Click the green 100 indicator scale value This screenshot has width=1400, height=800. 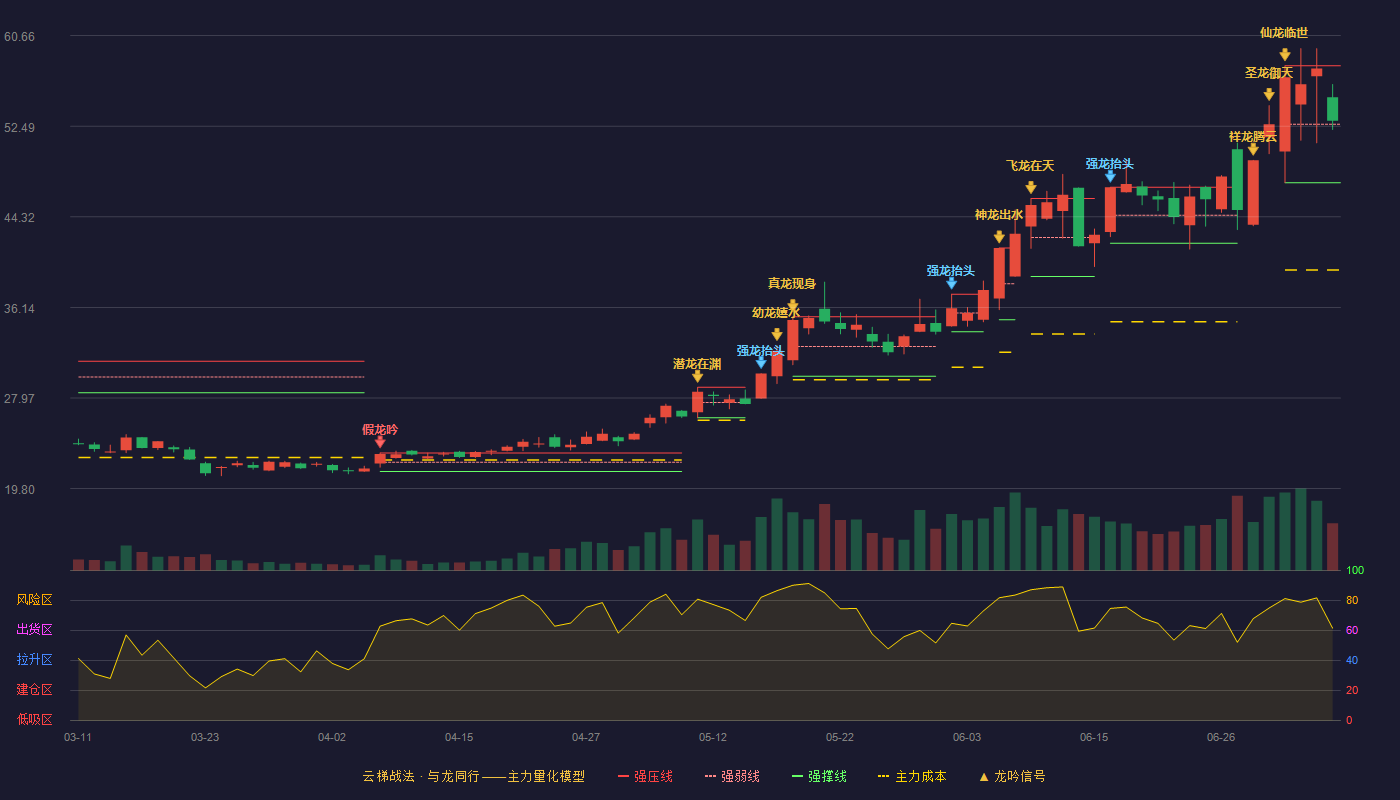pos(1355,571)
